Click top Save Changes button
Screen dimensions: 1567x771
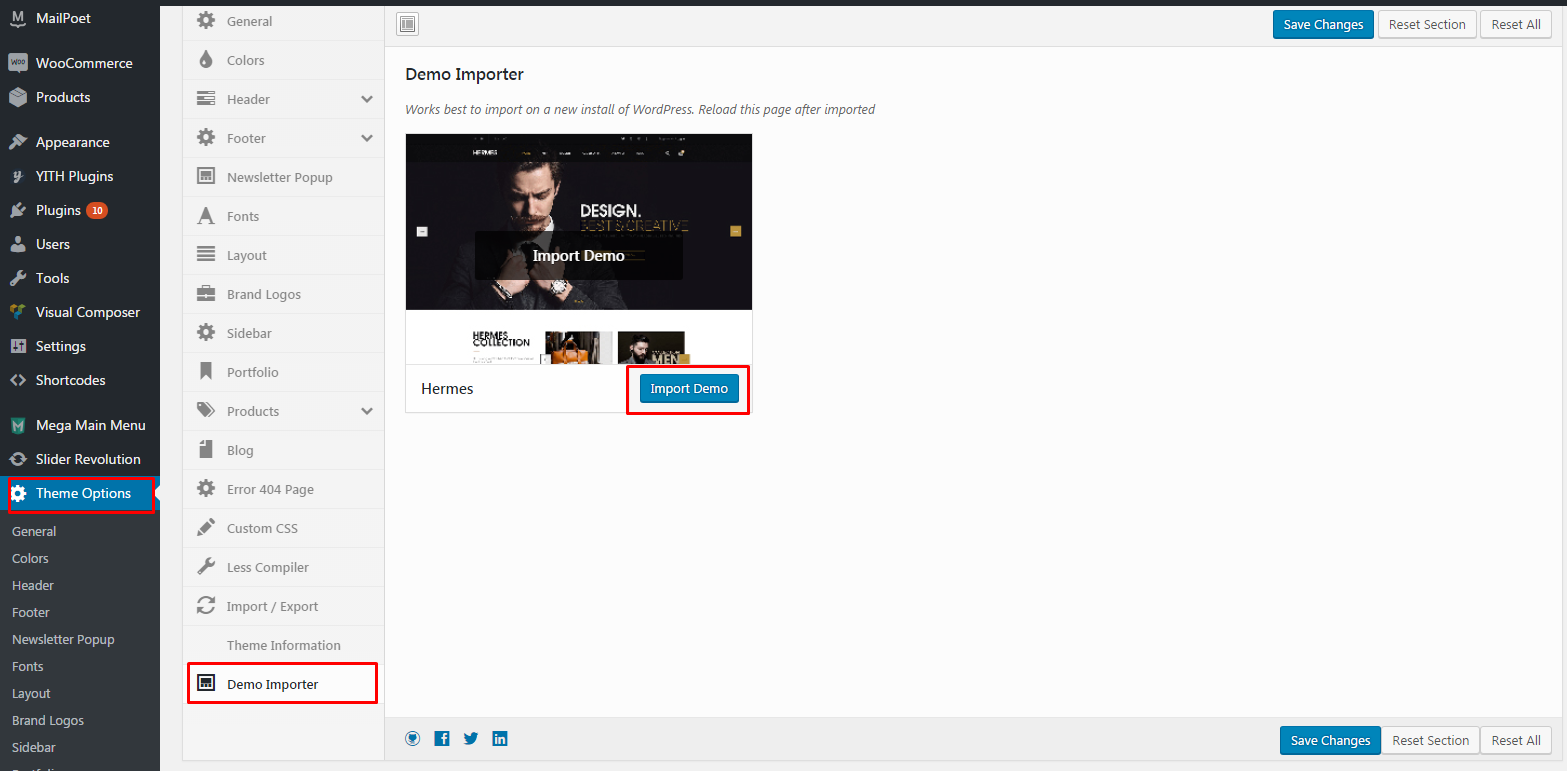coord(1323,25)
